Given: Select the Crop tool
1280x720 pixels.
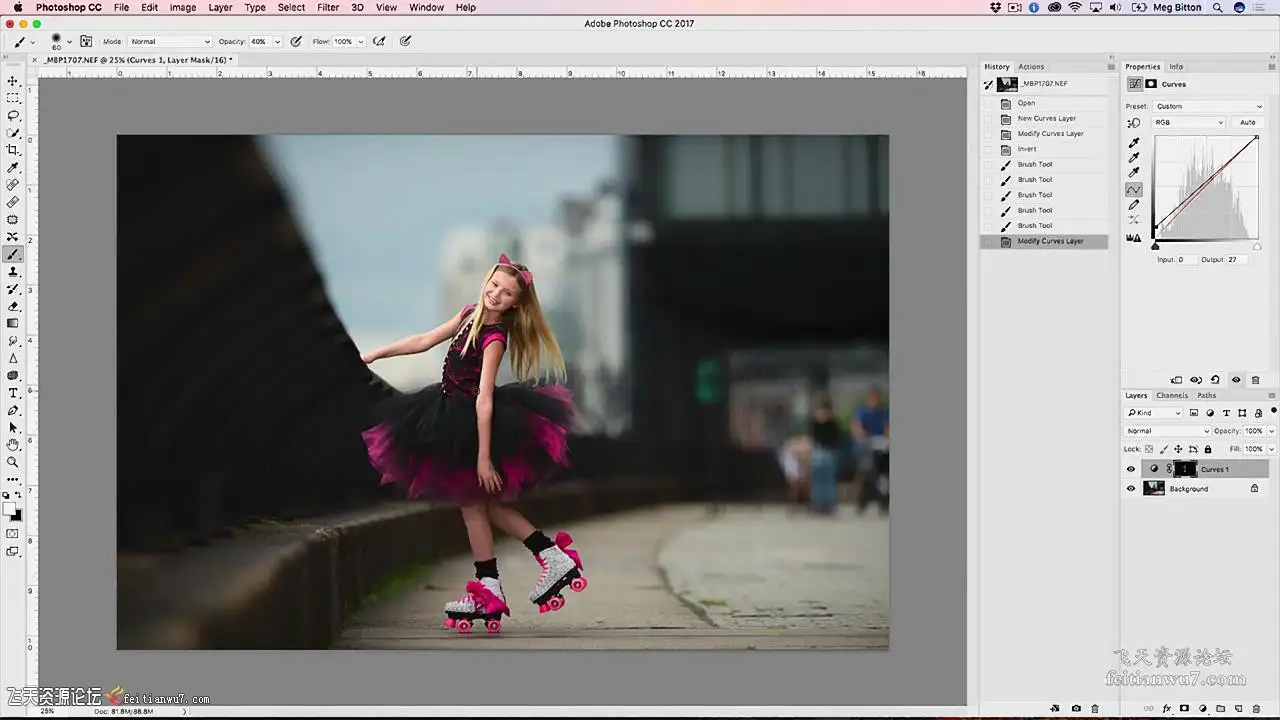Looking at the screenshot, I should pos(13,150).
